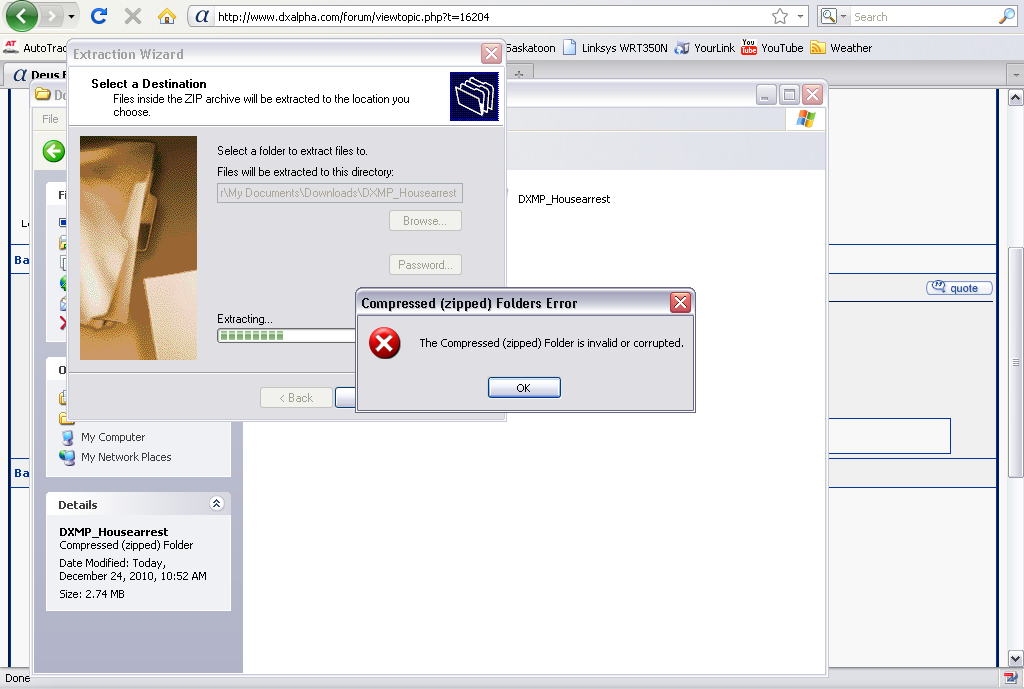Click the Windows flag logo in Explorer

click(x=806, y=119)
